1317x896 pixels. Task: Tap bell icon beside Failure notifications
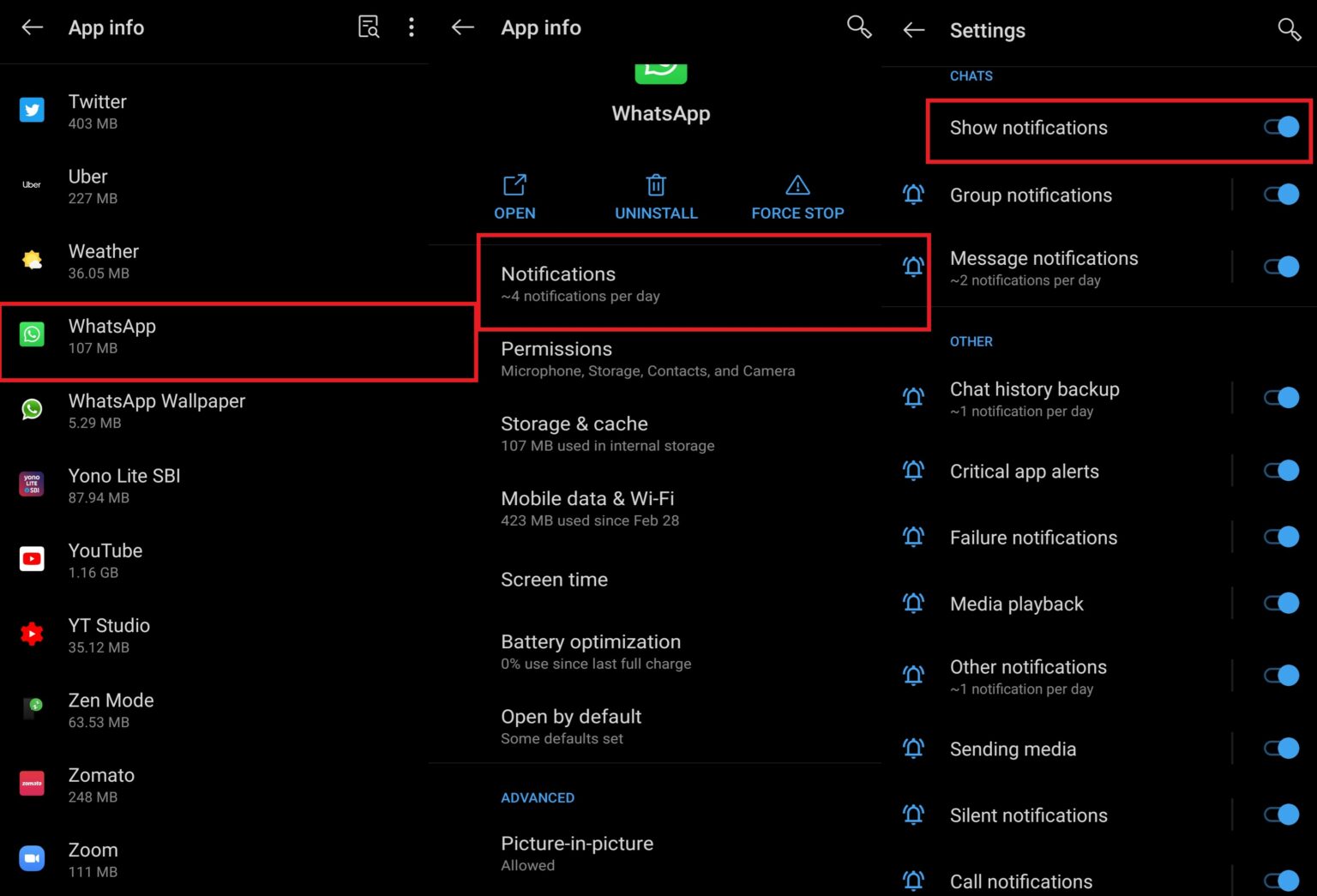914,537
